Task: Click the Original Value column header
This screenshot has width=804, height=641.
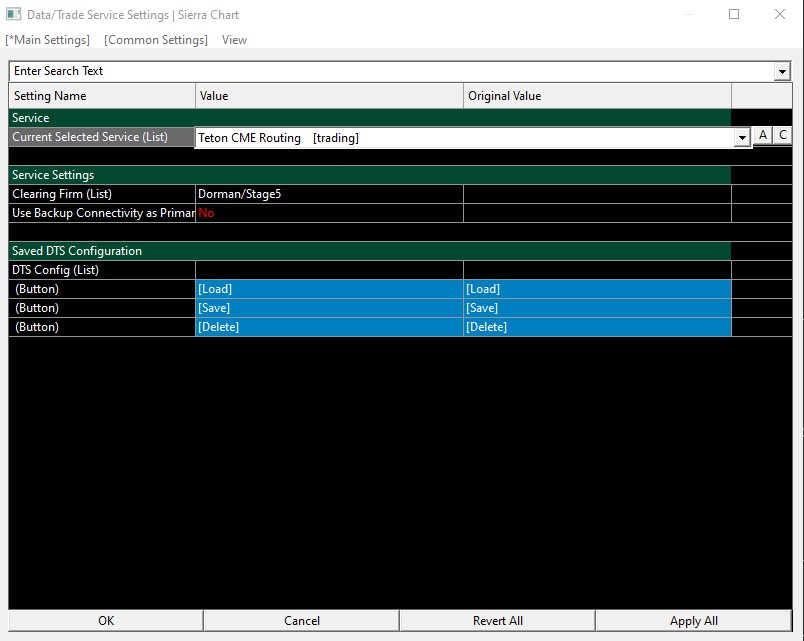Action: coord(597,96)
